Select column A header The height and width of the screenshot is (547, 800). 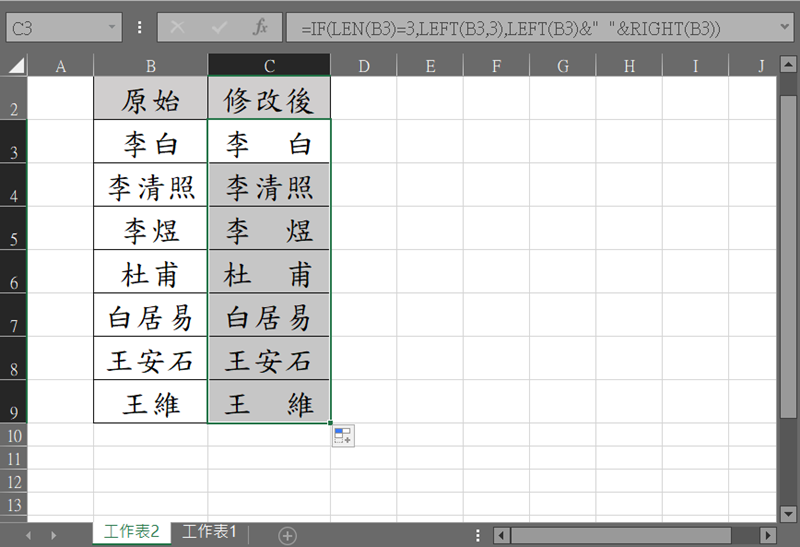tap(61, 66)
